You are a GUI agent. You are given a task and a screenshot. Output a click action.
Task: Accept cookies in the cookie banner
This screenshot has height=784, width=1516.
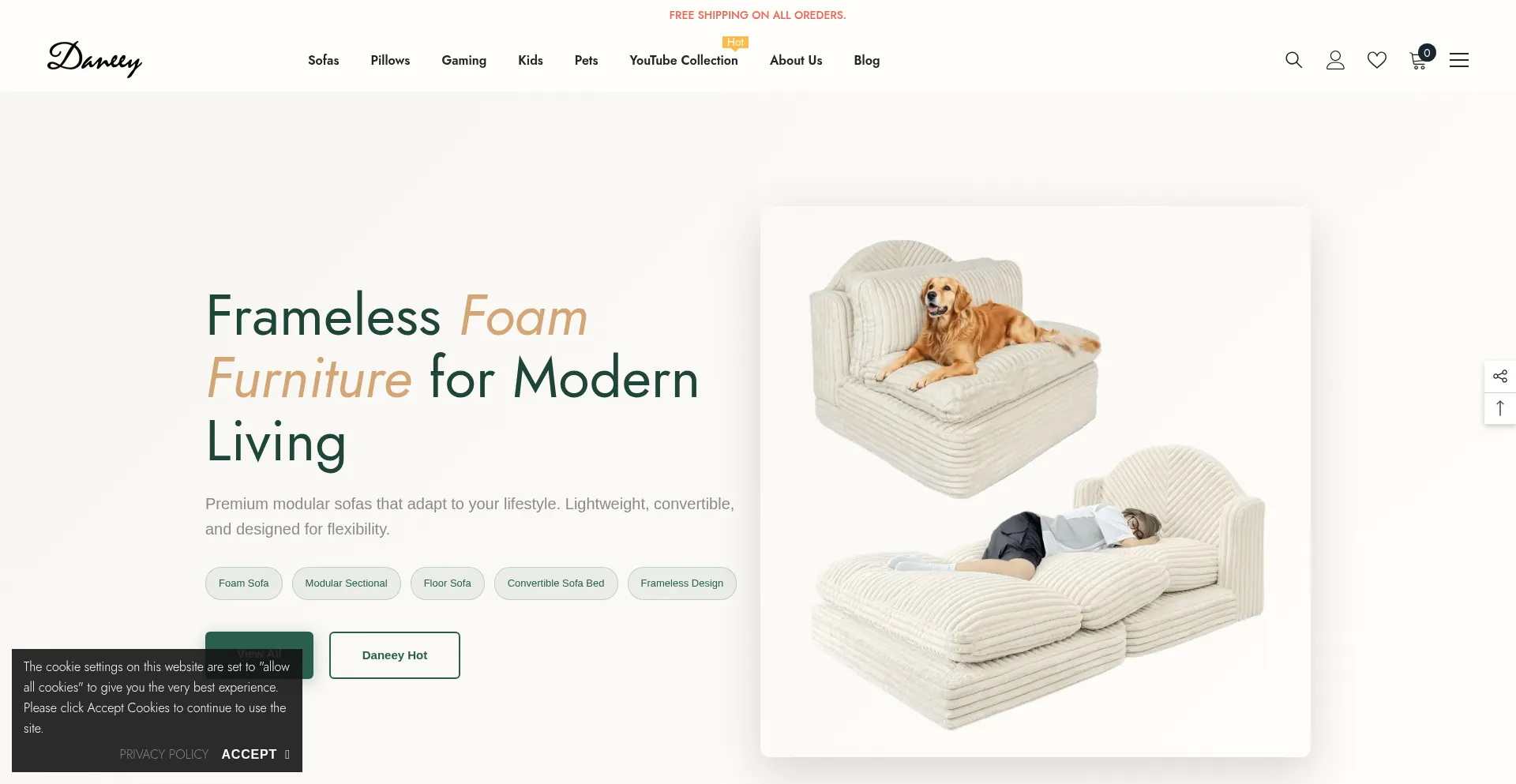click(256, 754)
